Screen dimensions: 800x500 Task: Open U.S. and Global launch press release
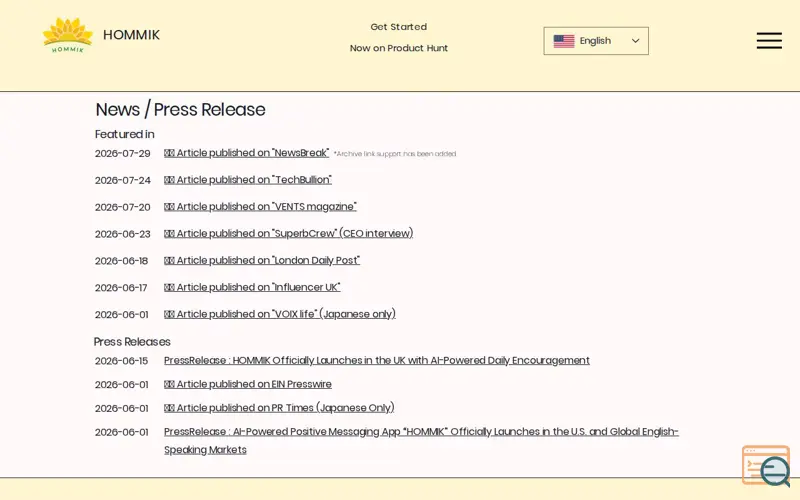(421, 440)
